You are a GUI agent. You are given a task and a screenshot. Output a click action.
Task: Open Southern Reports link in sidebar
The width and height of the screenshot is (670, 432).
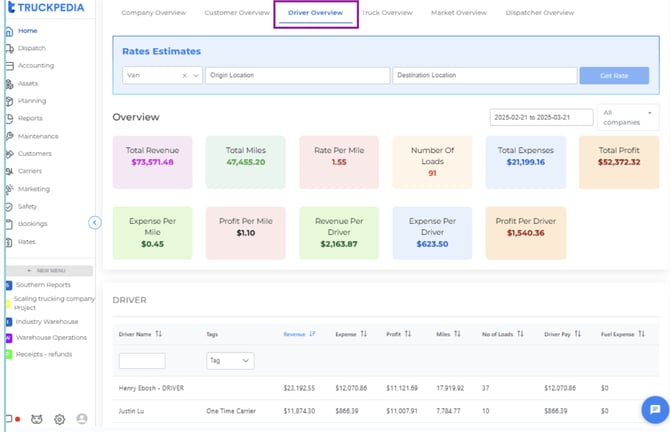click(43, 285)
